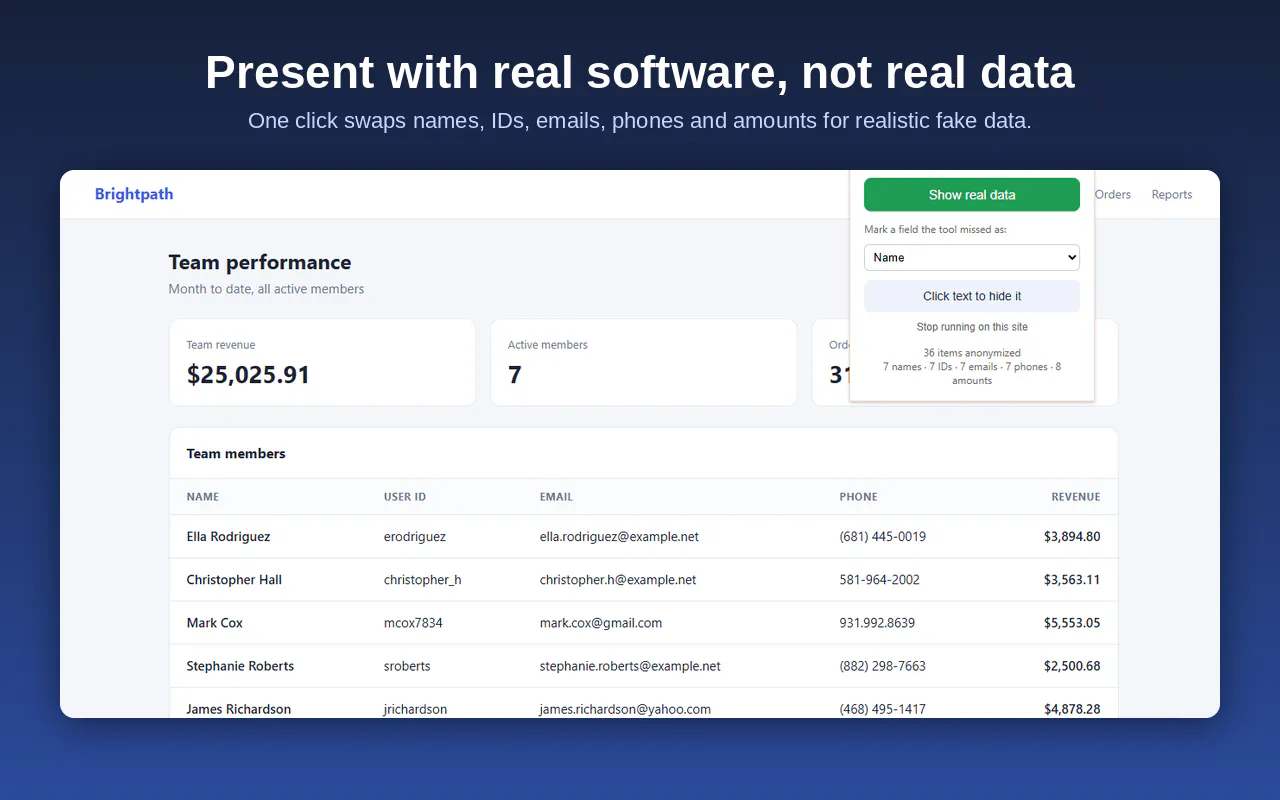Click email james.richardson@yahoo.com
Viewport: 1280px width, 800px height.
tap(625, 709)
